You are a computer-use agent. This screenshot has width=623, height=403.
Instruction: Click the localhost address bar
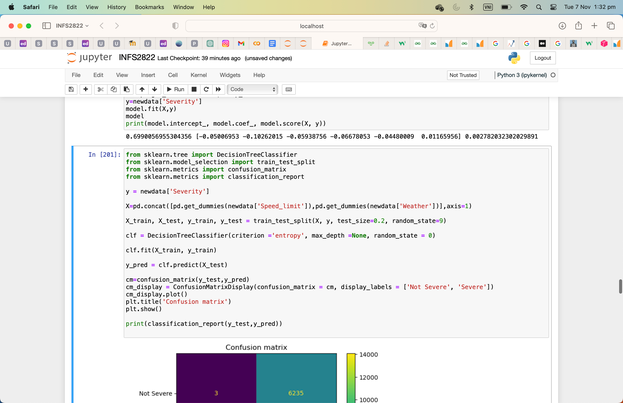(x=311, y=26)
